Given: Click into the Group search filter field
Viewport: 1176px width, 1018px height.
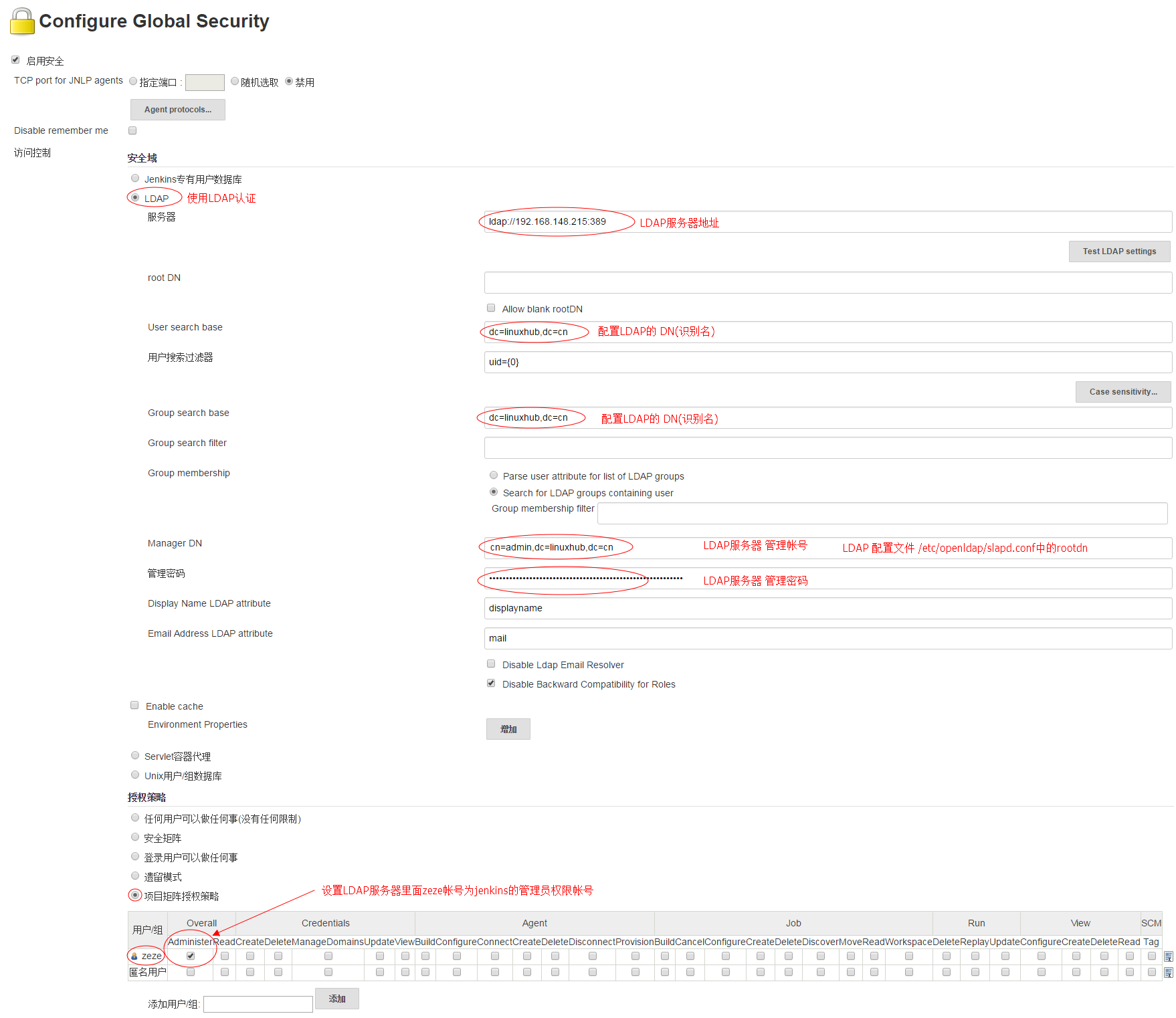Looking at the screenshot, I should pos(827,447).
